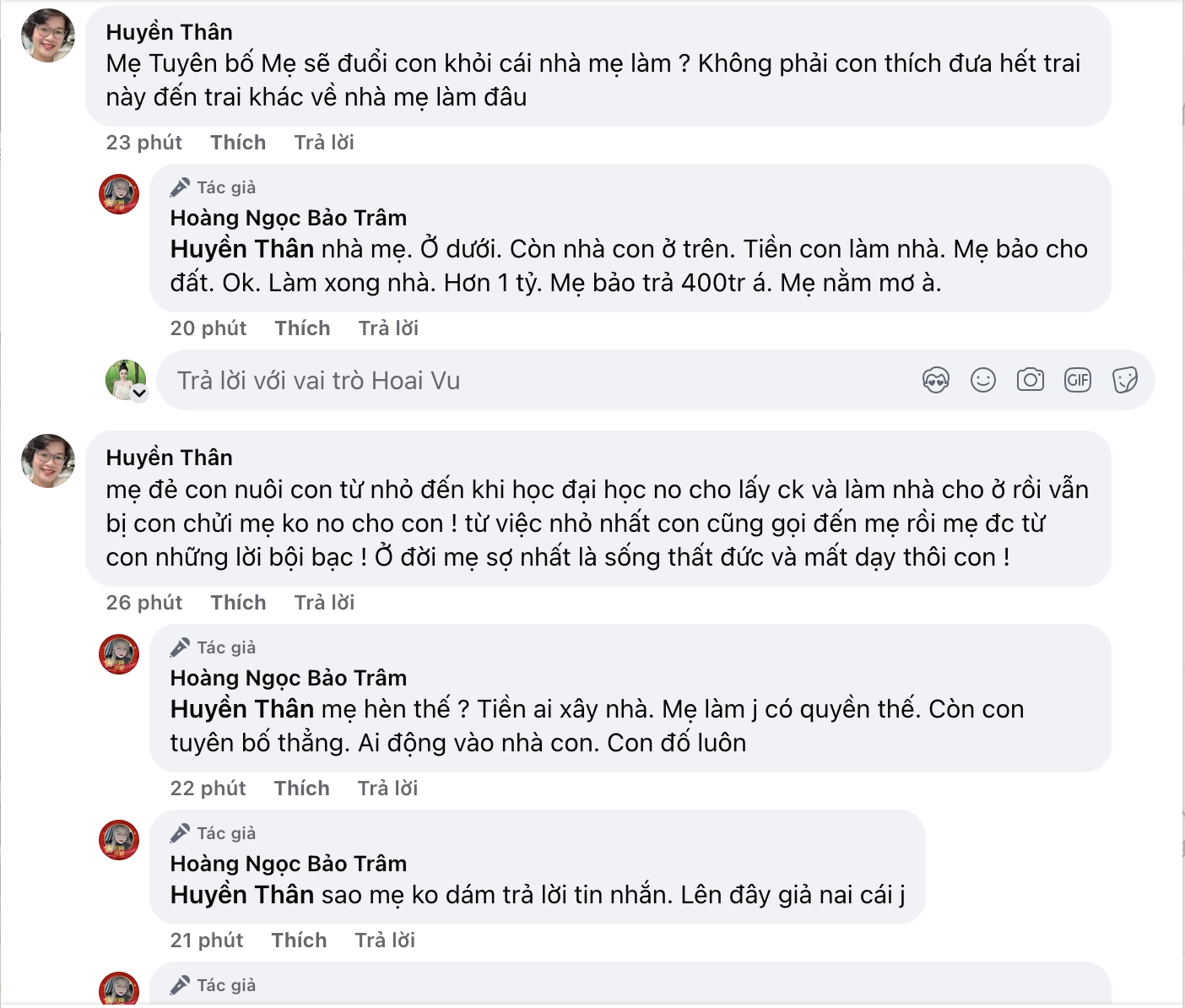Reply to Huyền Thân's 26 phút comment
Viewport: 1185px width, 1008px height.
[324, 603]
